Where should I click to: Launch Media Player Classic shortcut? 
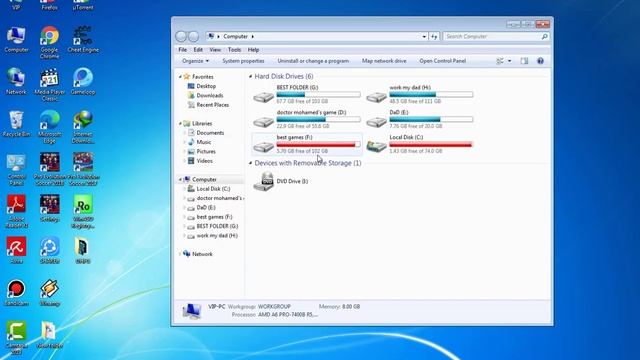pos(49,84)
